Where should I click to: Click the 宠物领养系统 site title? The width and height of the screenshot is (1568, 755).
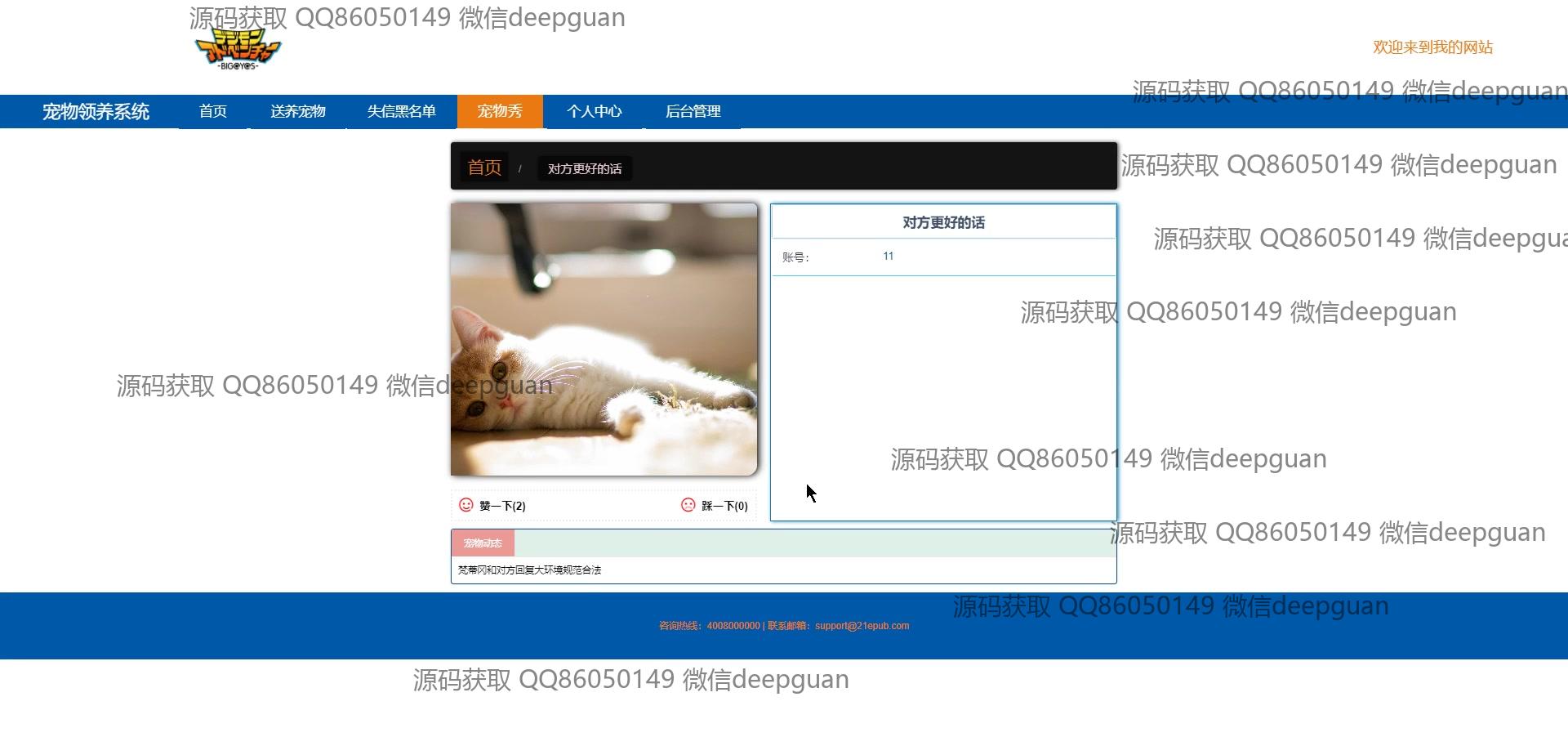click(x=96, y=112)
